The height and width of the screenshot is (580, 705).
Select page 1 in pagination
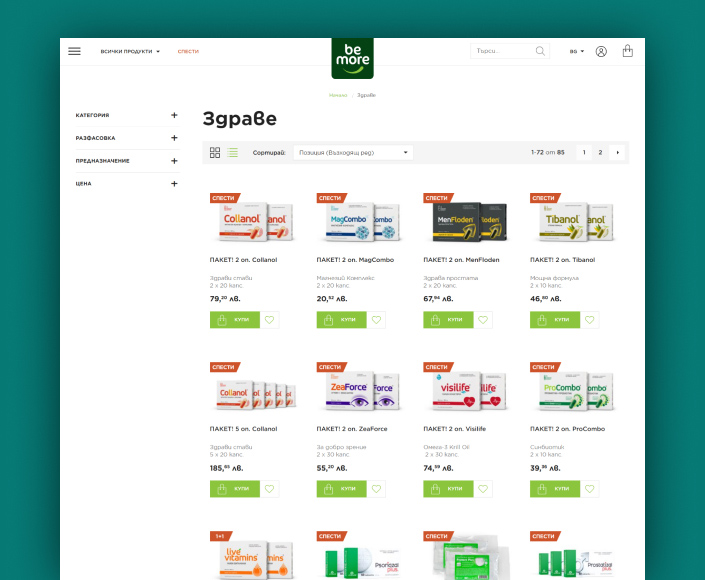[584, 152]
